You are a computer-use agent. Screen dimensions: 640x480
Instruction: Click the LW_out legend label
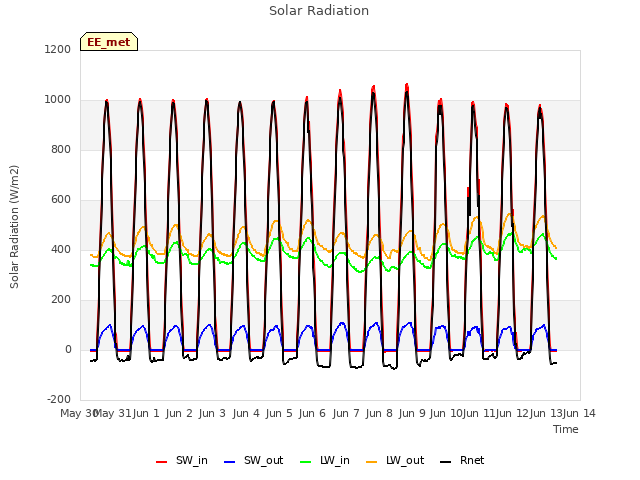pos(405,460)
